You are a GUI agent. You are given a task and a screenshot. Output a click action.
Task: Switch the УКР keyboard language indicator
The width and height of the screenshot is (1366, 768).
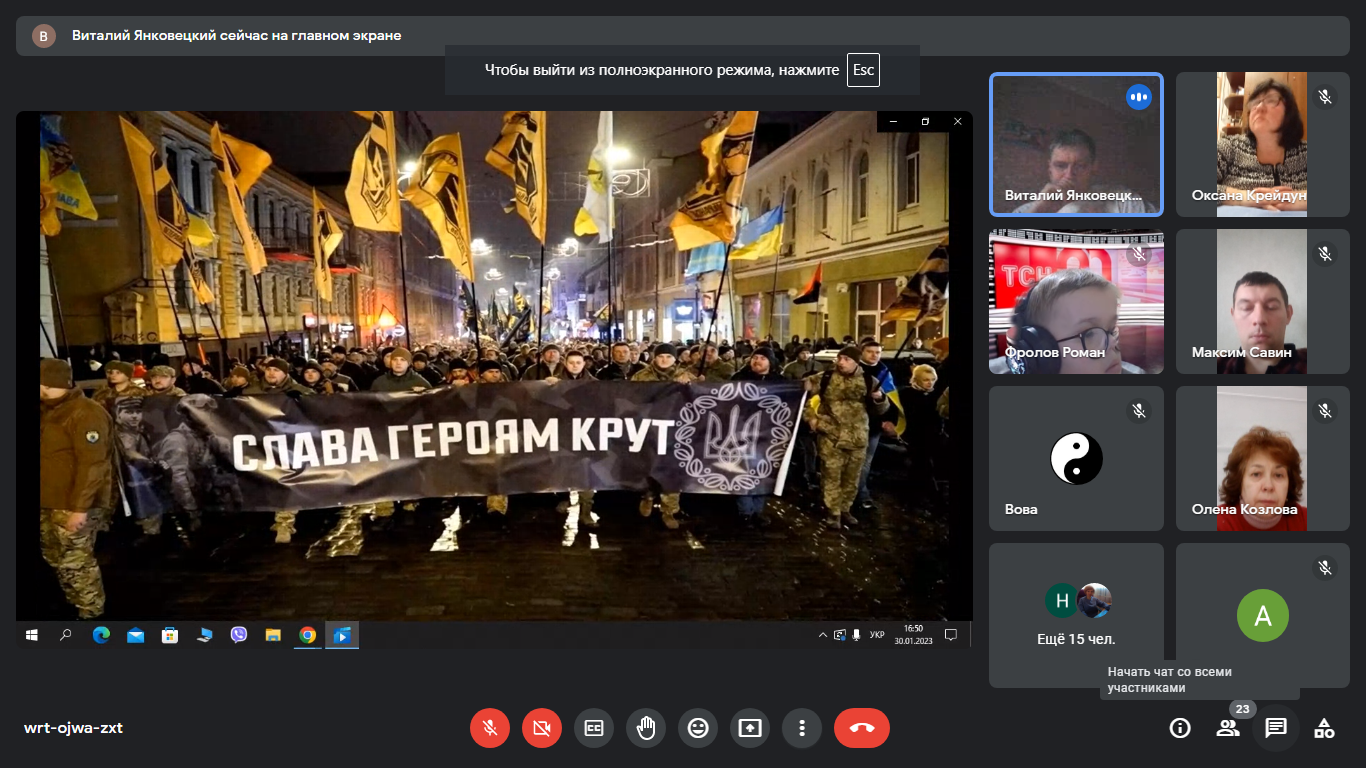tap(877, 635)
